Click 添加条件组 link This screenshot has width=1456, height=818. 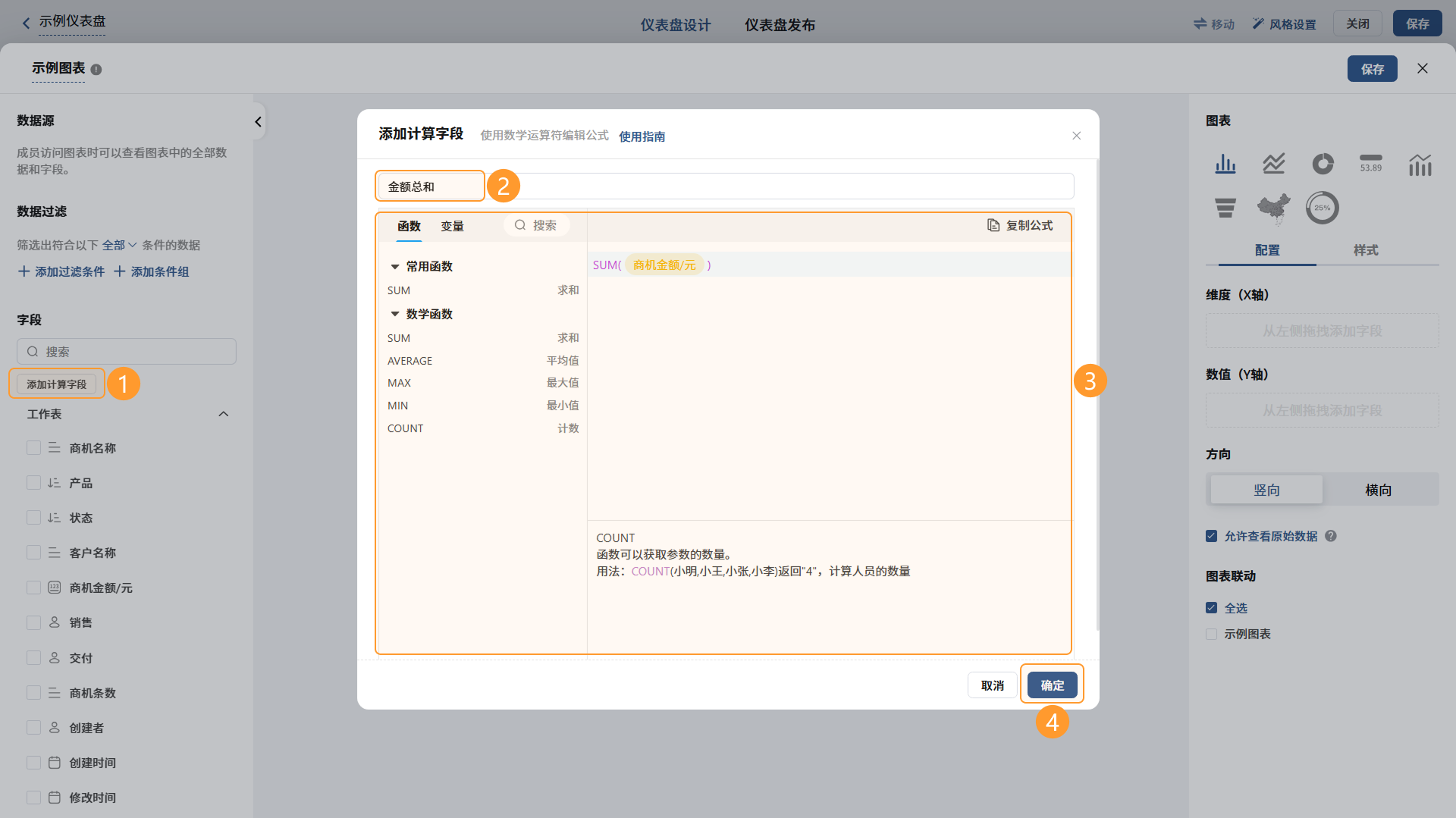[152, 271]
